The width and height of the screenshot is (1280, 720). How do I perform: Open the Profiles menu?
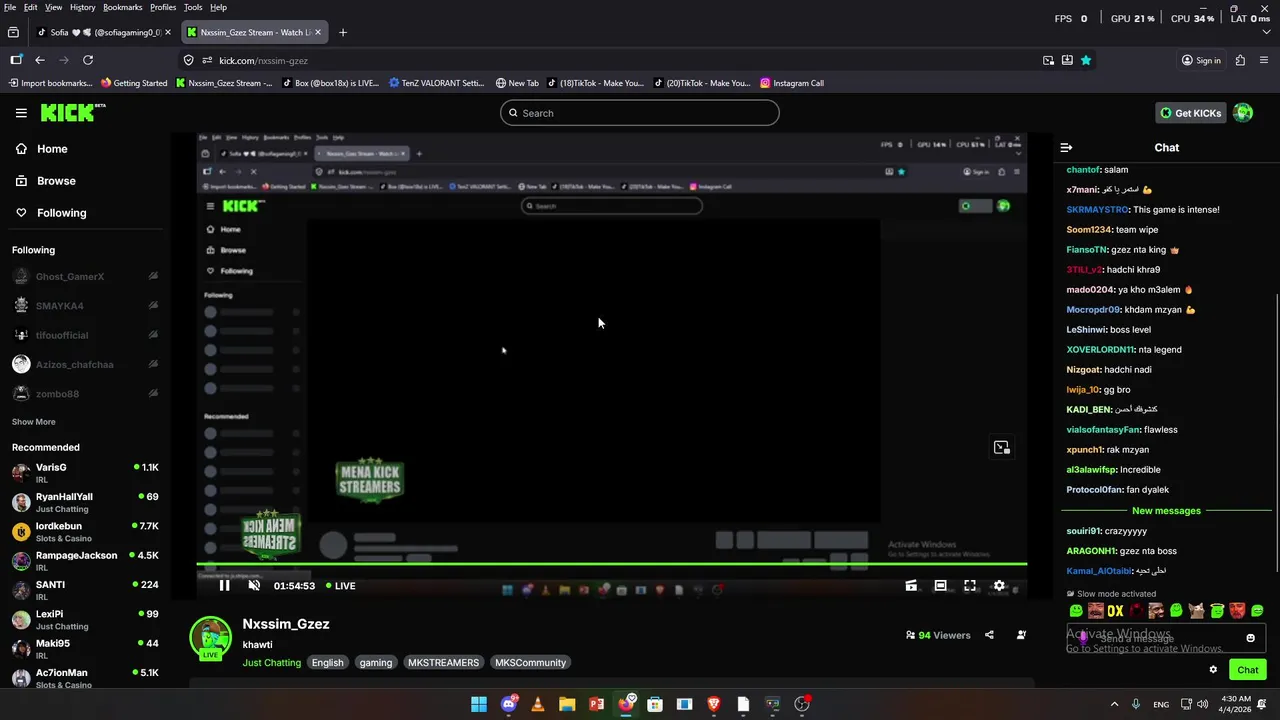point(163,7)
